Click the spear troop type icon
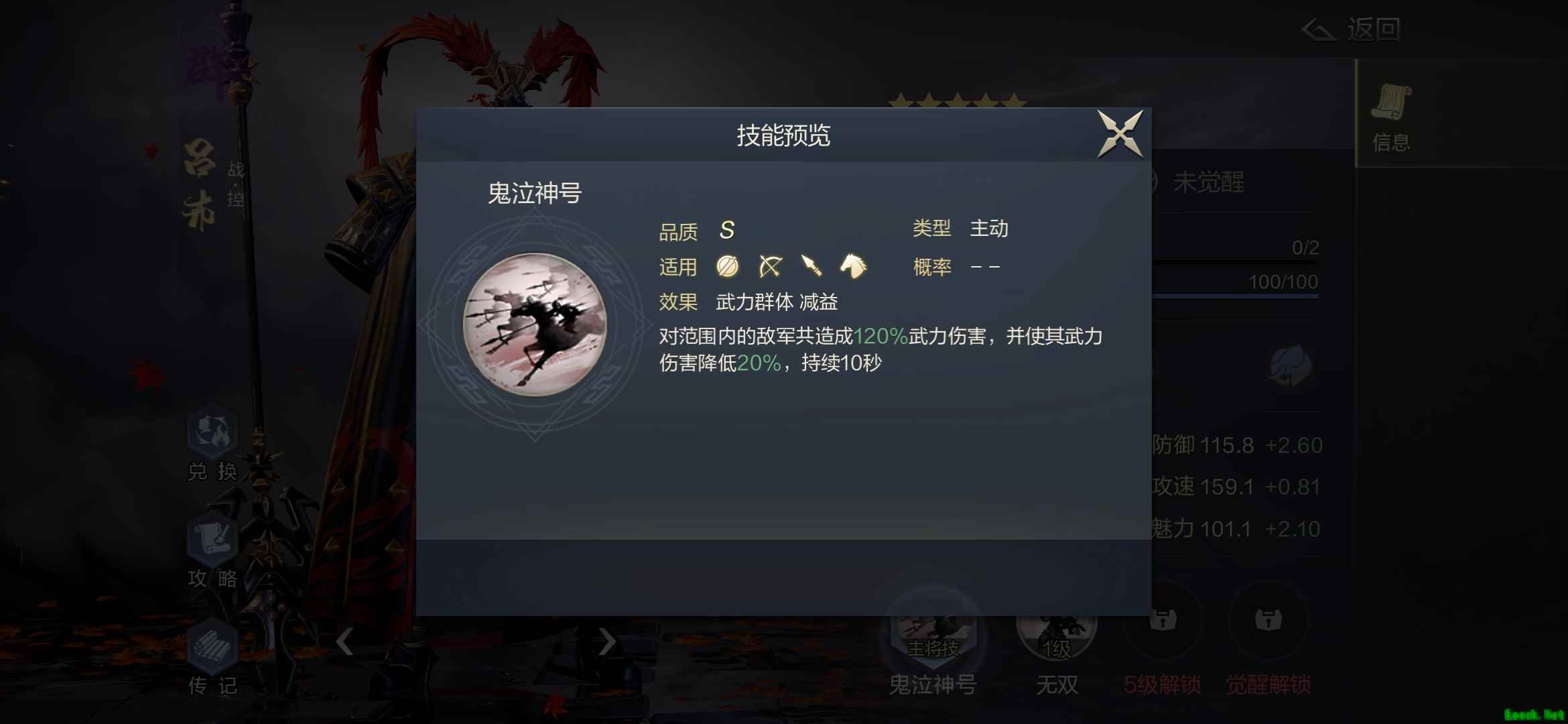1568x724 pixels. 811,265
